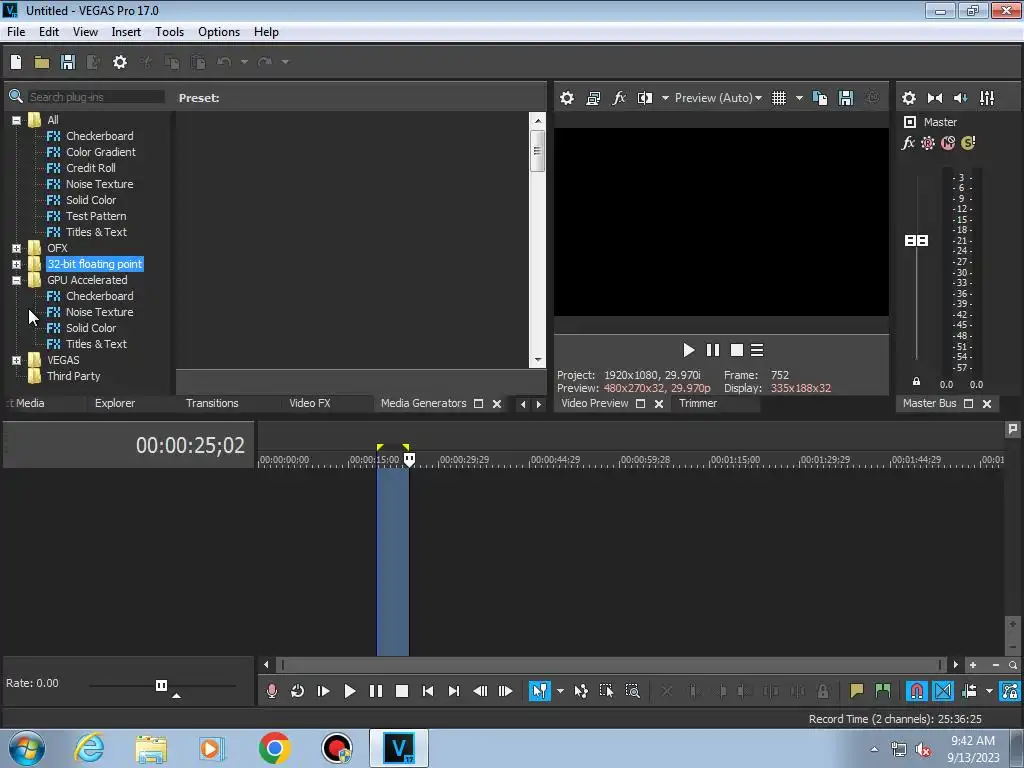Expand the OFX folder
Screen dimensions: 1024x768
(16, 248)
